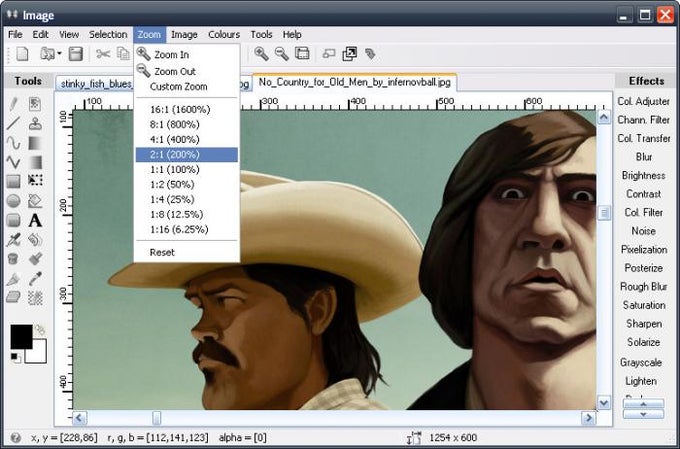Choose Custom Zoom menu entry
This screenshot has height=449, width=680.
pyautogui.click(x=187, y=87)
